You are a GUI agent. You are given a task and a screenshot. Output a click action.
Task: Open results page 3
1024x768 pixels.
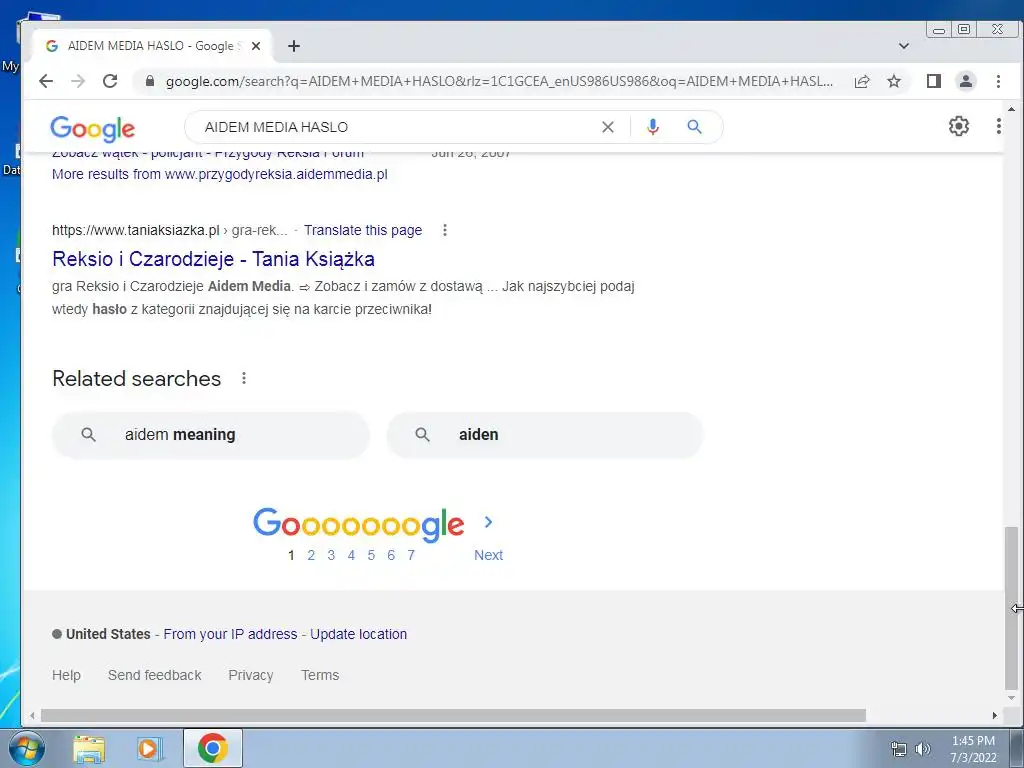(x=331, y=555)
